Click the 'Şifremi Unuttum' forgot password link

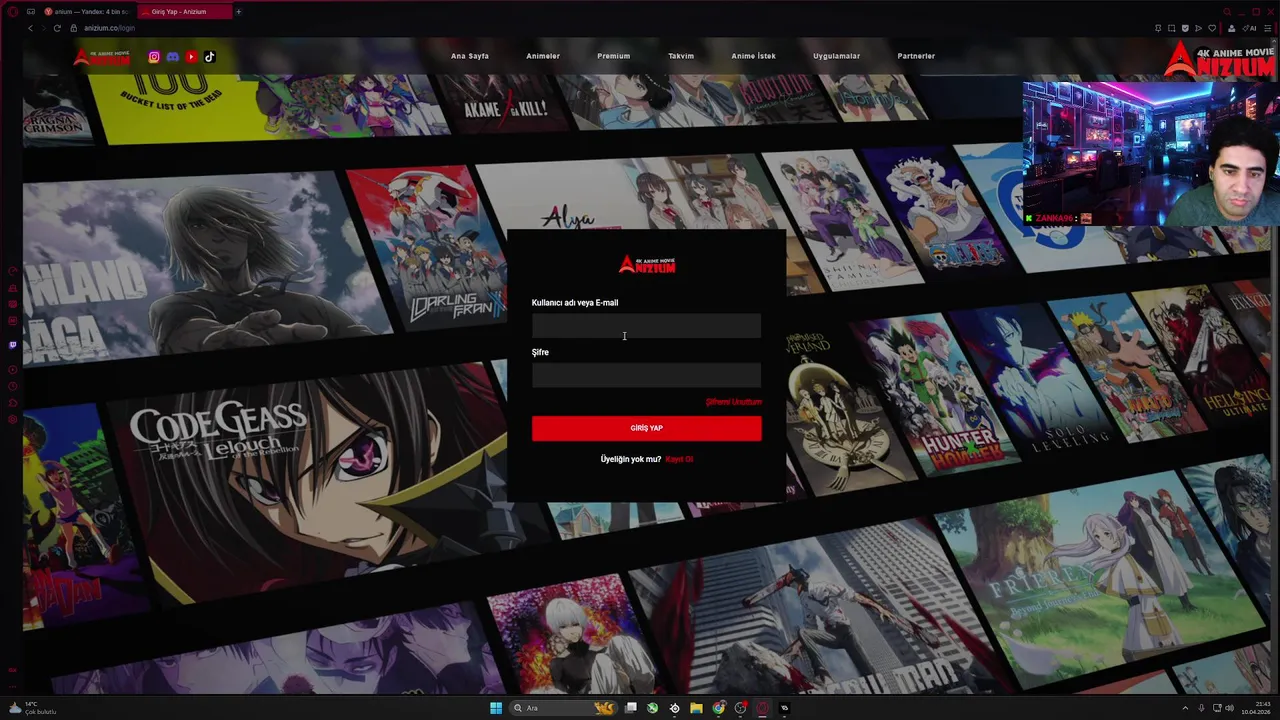tap(733, 402)
